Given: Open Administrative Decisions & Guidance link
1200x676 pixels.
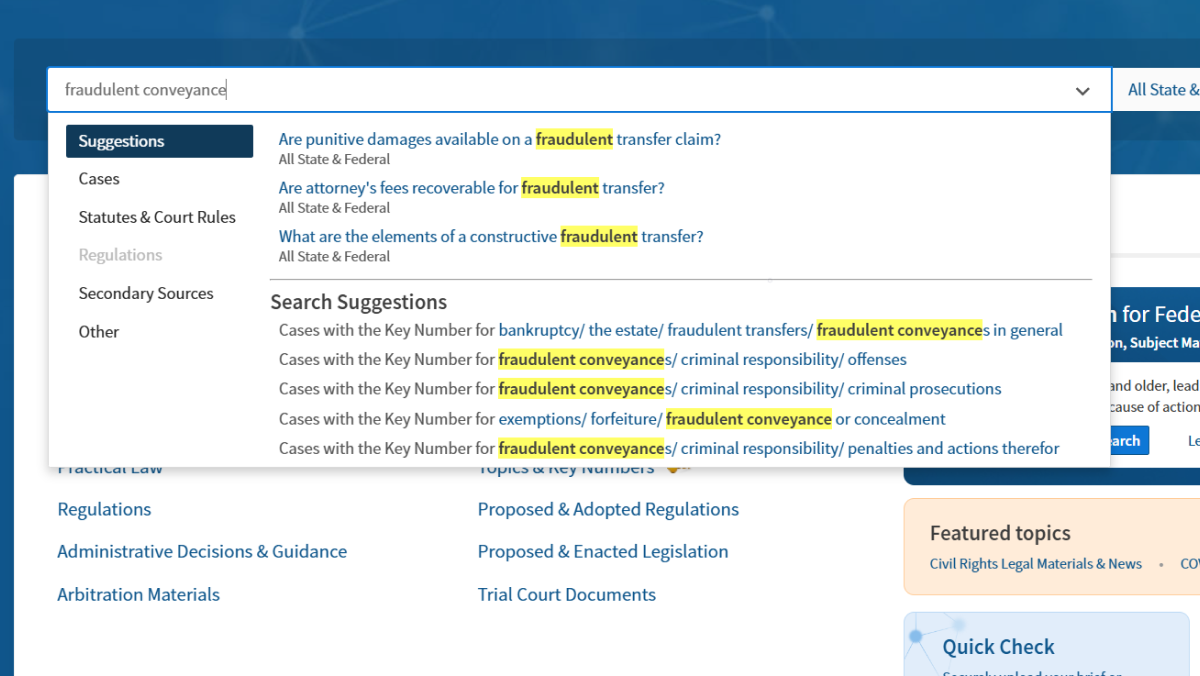Looking at the screenshot, I should 202,551.
